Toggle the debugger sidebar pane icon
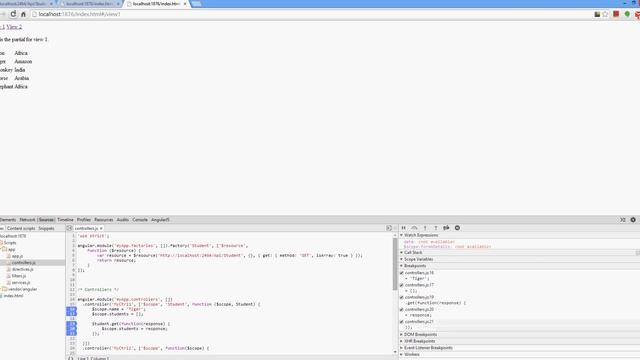The height and width of the screenshot is (360, 640). [389, 228]
